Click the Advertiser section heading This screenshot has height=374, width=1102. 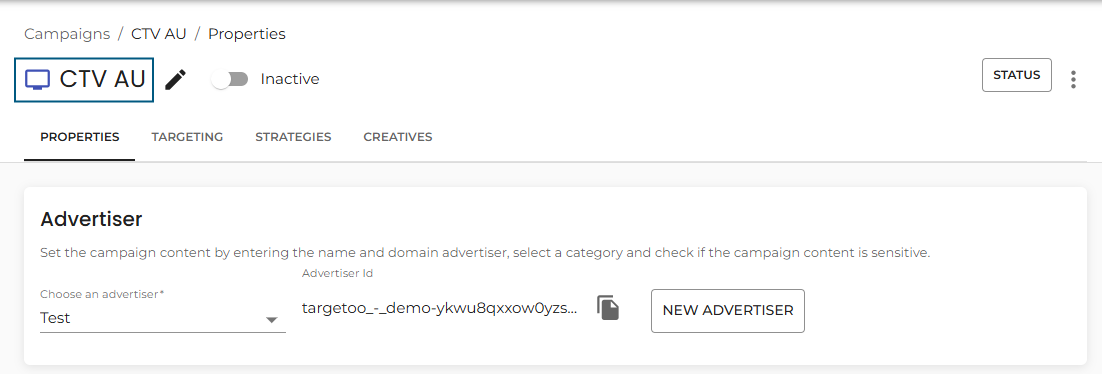(x=91, y=219)
